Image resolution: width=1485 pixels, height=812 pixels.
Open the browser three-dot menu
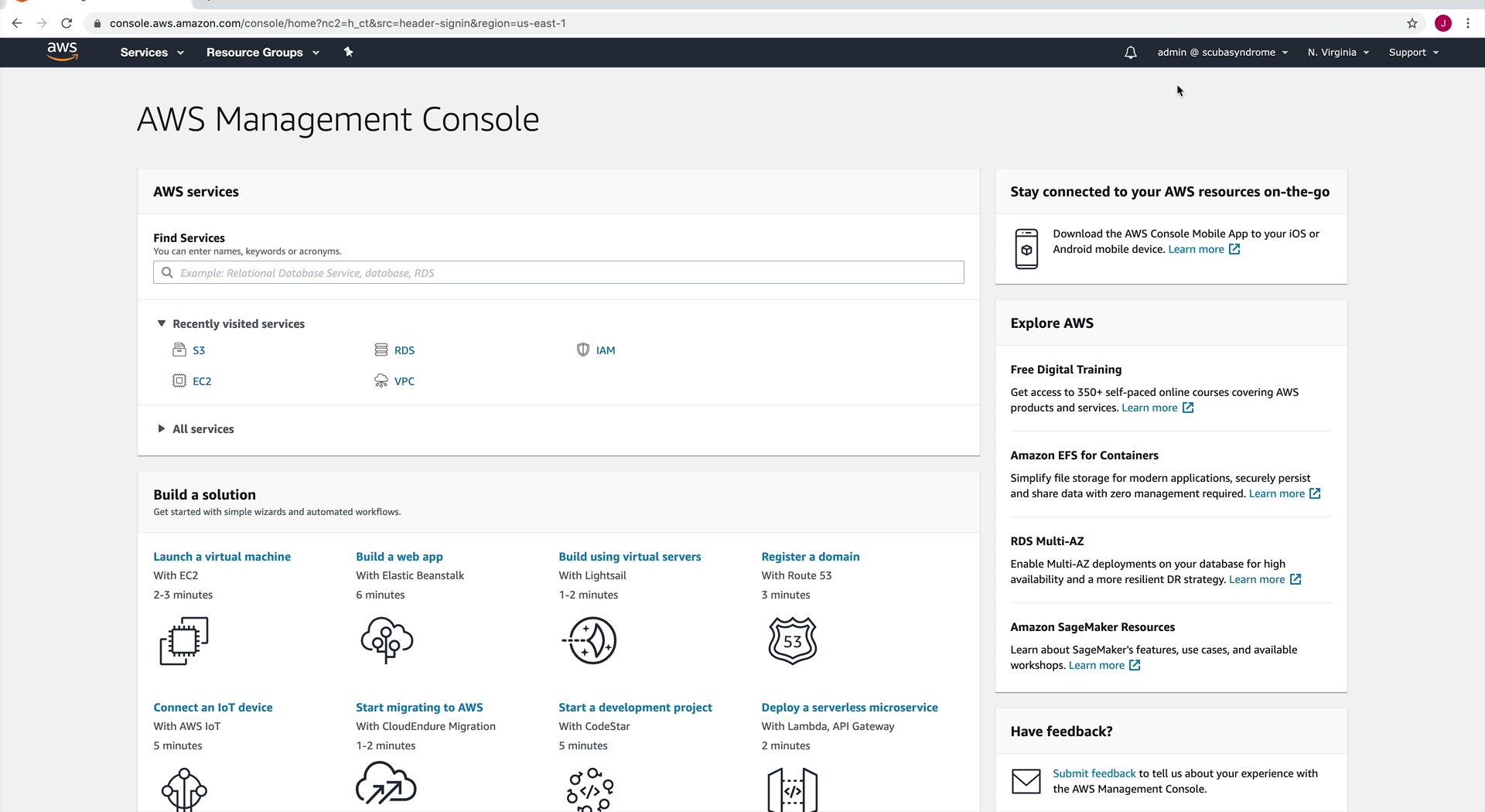(1468, 23)
